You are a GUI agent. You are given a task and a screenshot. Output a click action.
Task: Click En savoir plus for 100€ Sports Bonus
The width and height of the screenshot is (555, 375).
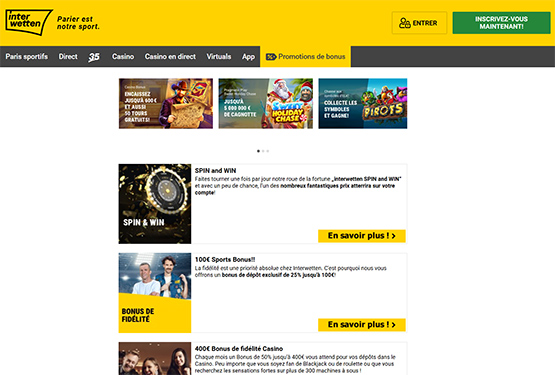[x=362, y=325]
